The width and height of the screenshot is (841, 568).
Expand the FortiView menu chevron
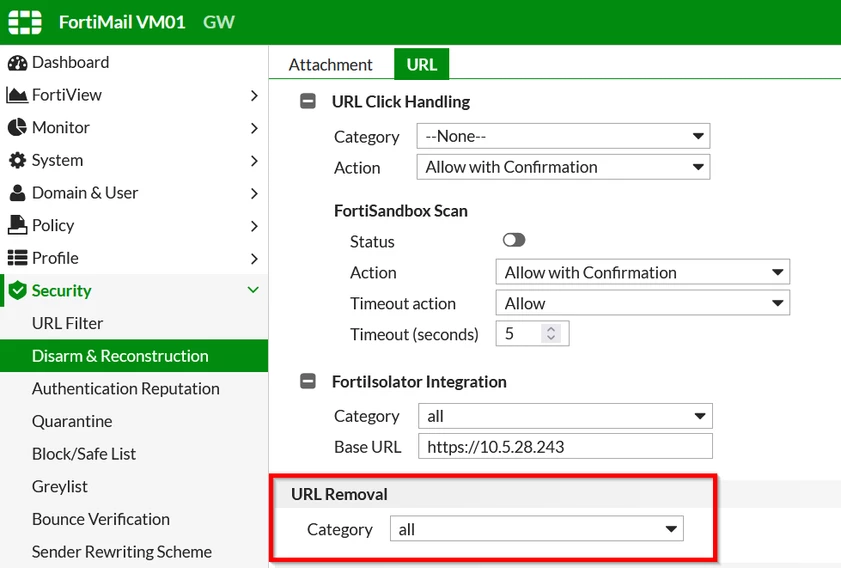pyautogui.click(x=254, y=95)
